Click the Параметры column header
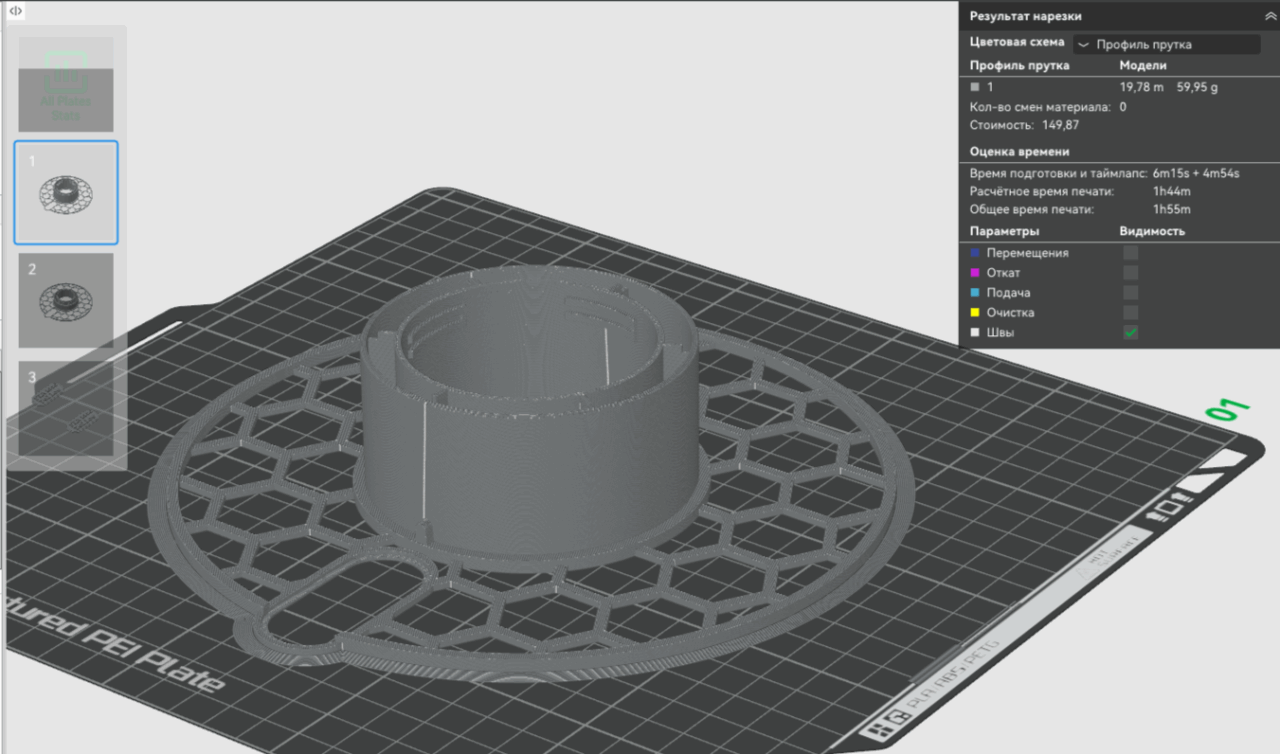This screenshot has height=754, width=1280. [x=1004, y=231]
